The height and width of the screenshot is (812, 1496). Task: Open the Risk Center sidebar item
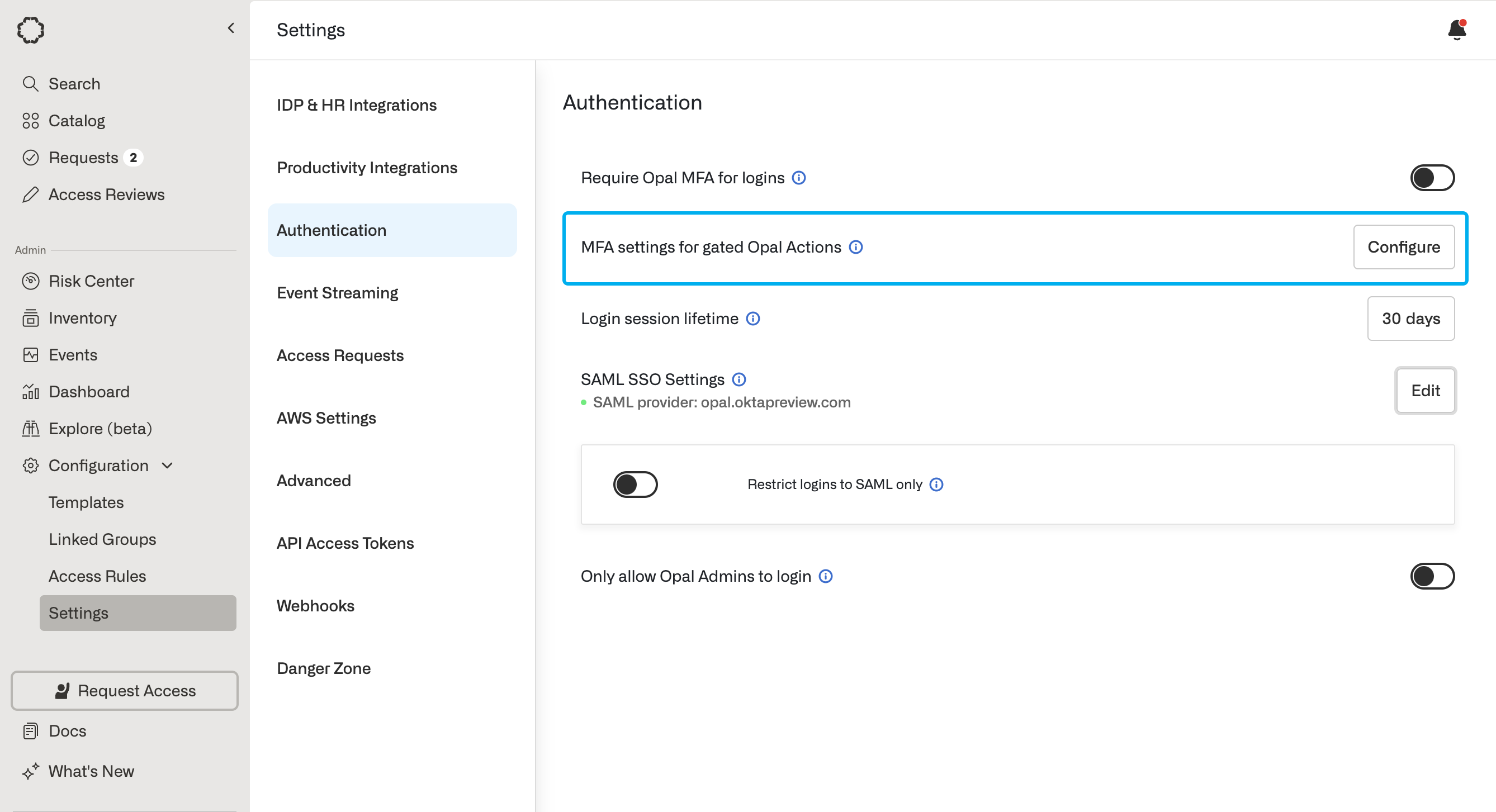pyautogui.click(x=91, y=281)
